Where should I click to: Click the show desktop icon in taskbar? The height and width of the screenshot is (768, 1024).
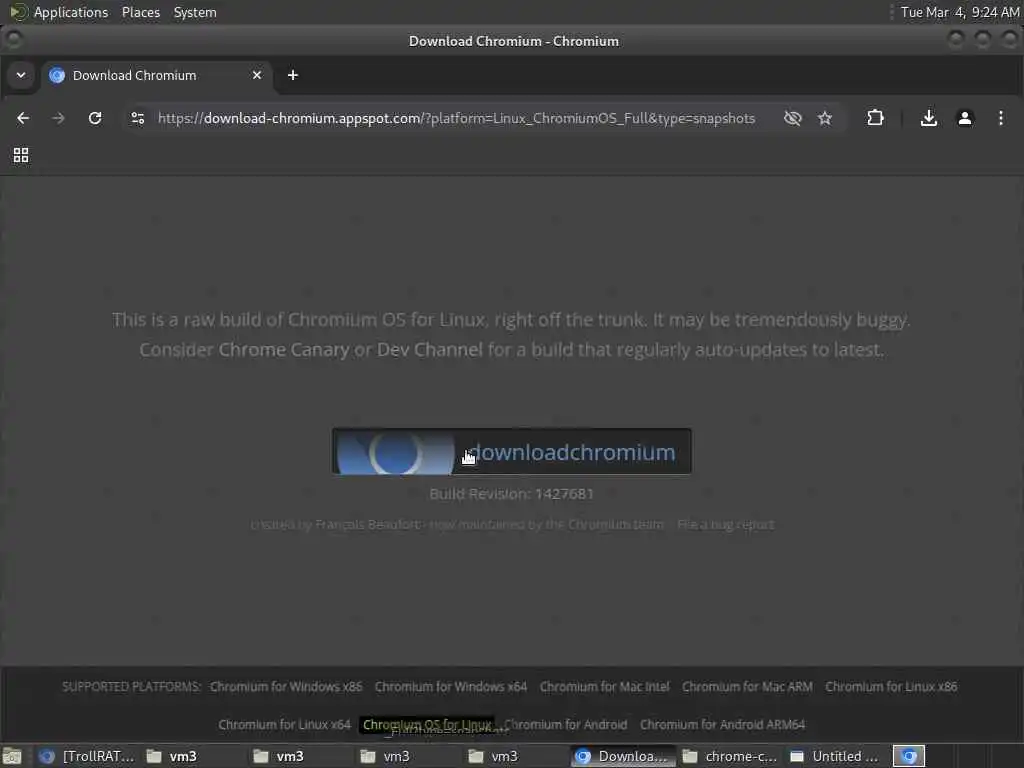(12, 756)
